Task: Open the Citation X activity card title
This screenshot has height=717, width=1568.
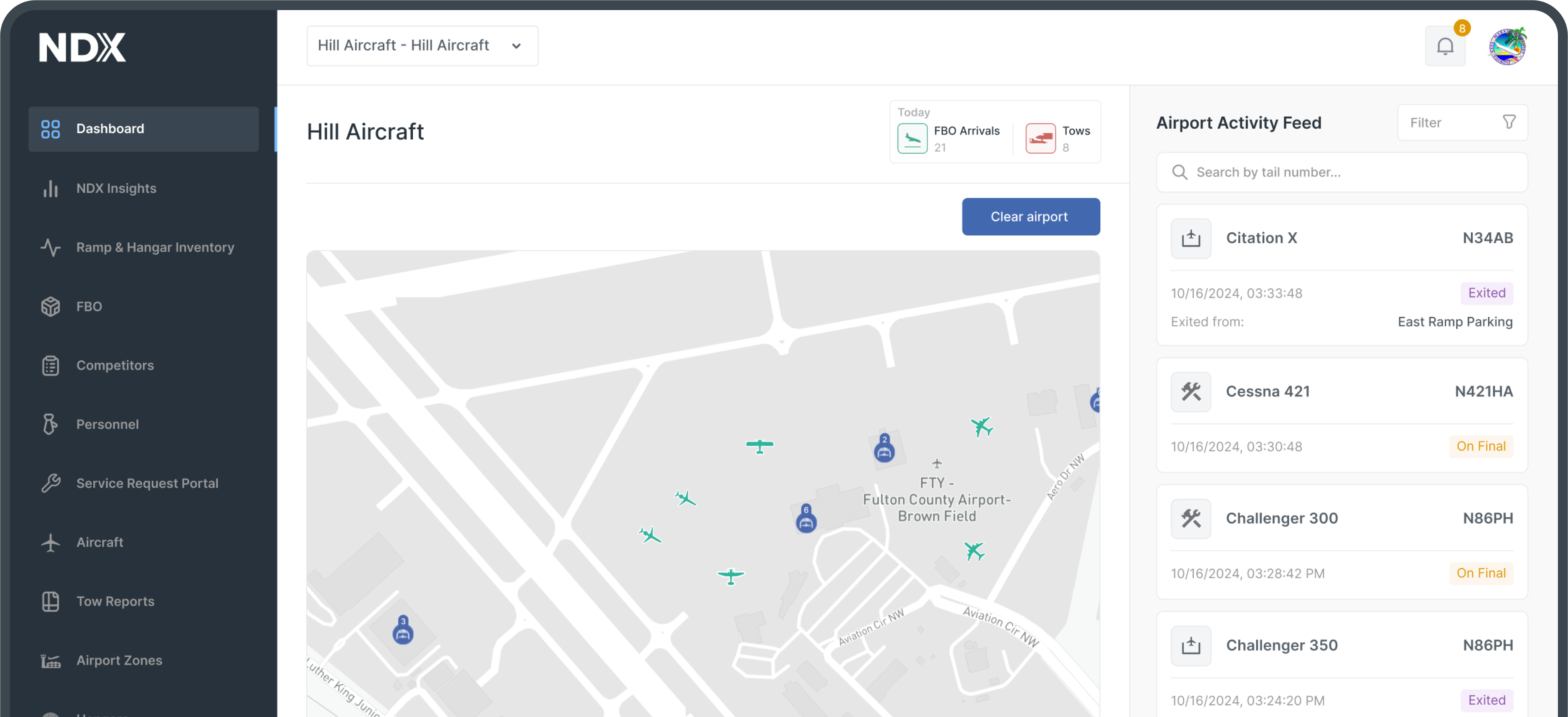Action: 1261,238
